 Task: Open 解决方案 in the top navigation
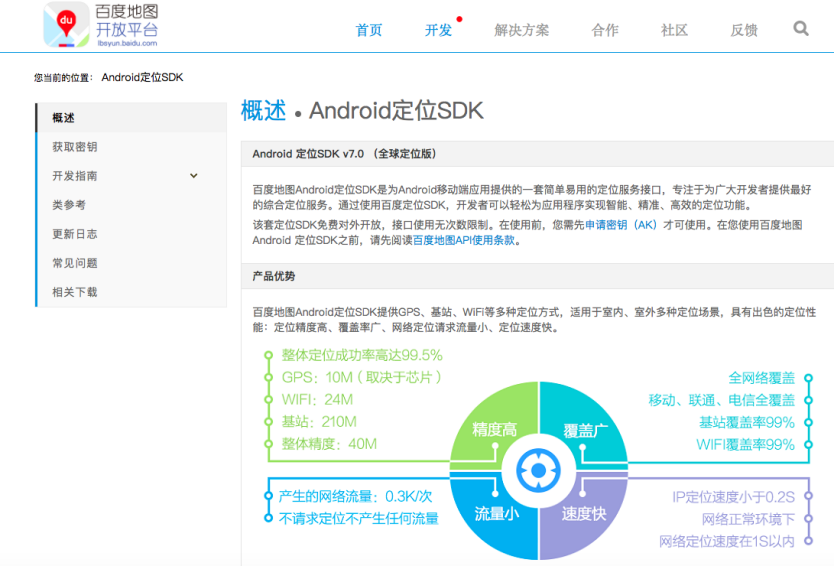point(521,30)
